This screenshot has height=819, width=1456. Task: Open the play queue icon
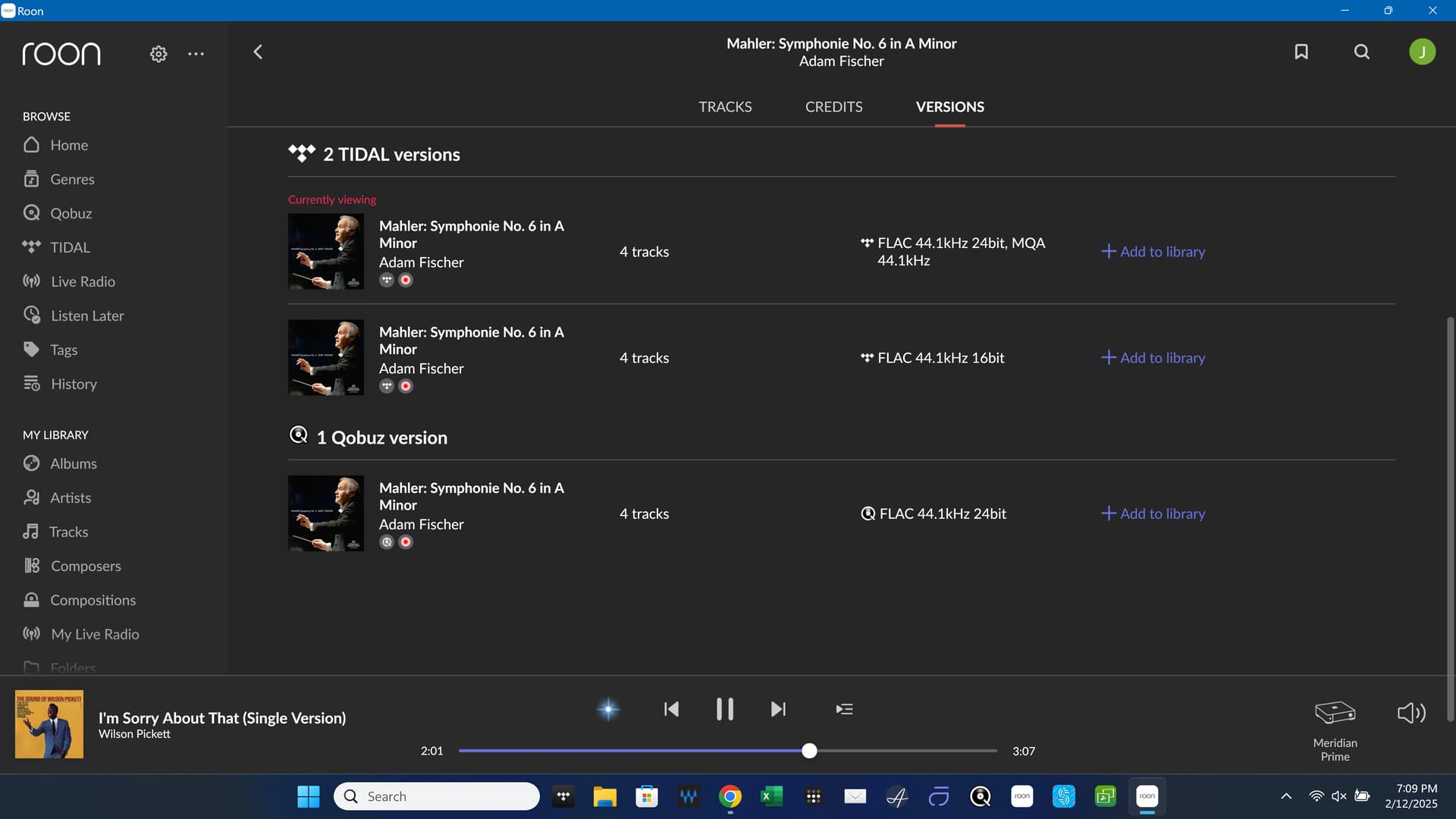(x=844, y=709)
